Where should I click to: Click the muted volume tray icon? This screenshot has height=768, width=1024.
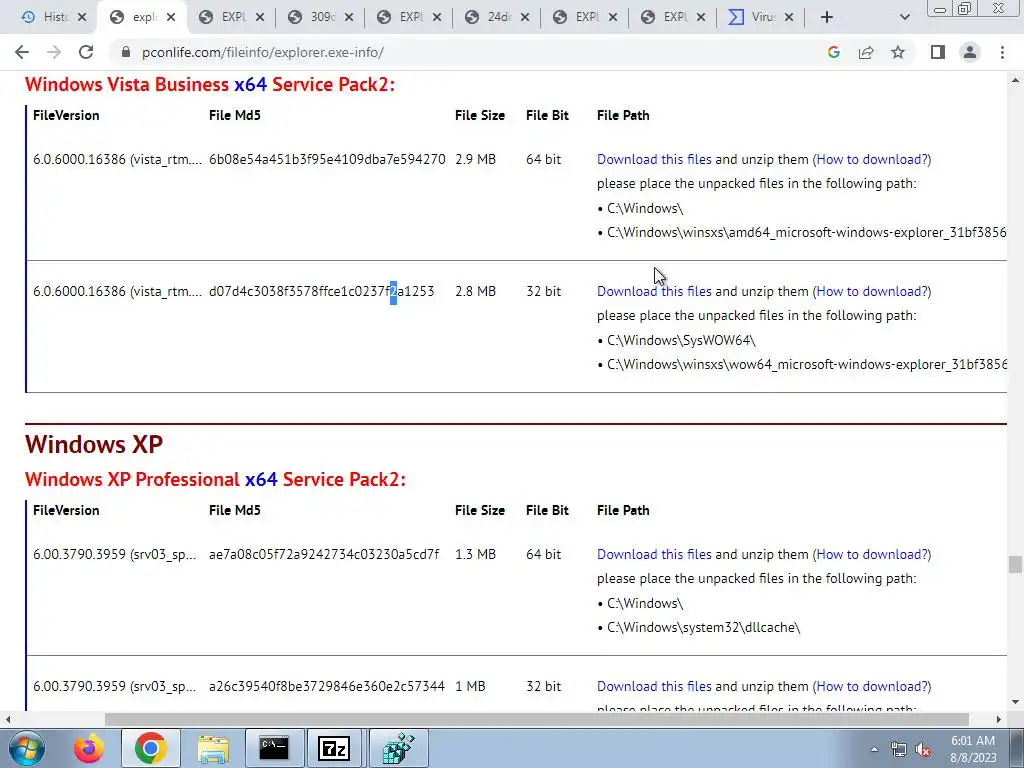pyautogui.click(x=923, y=749)
